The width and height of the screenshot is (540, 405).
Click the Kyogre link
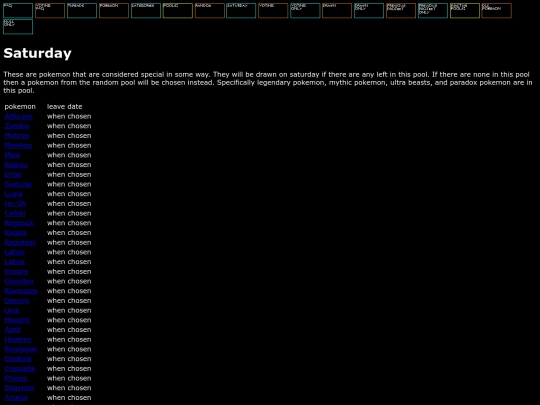coord(16,271)
